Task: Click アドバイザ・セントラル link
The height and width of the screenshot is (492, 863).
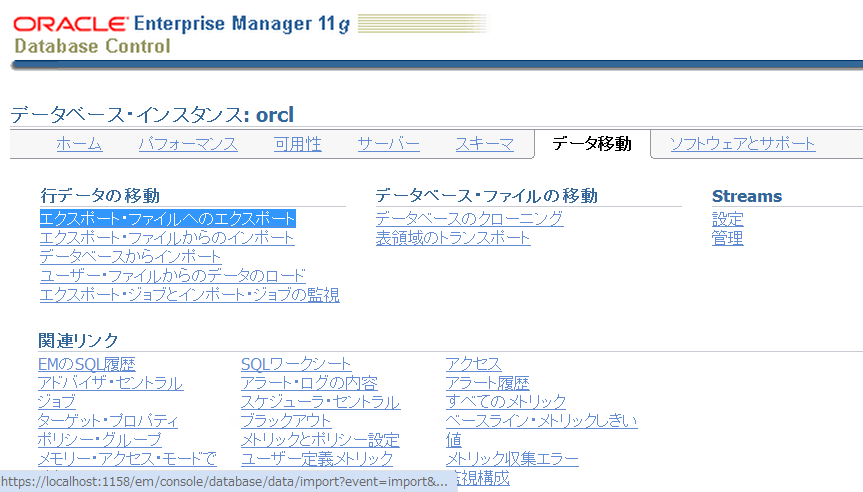Action: 110,383
